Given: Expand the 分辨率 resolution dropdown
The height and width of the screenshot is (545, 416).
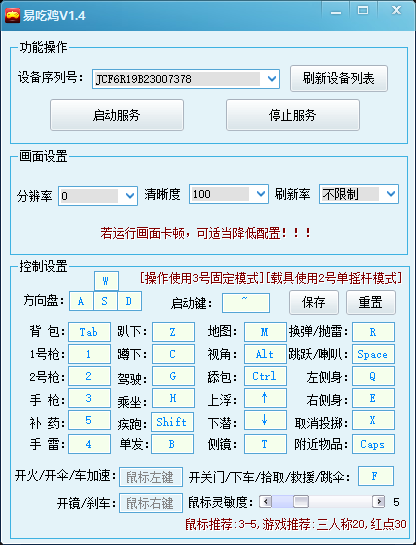Looking at the screenshot, I should (x=98, y=196).
